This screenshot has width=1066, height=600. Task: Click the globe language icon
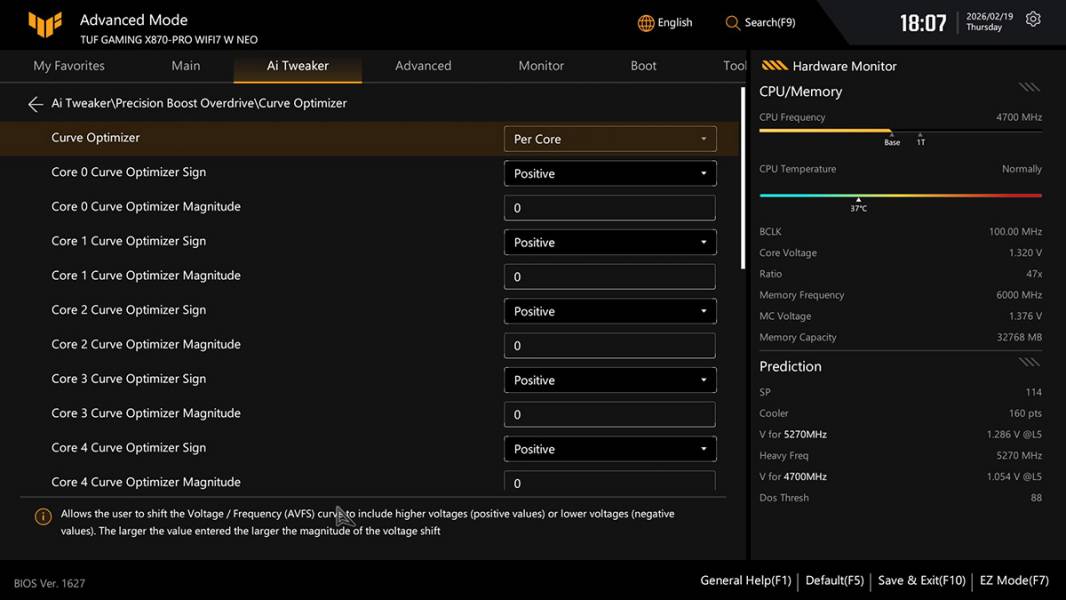(646, 23)
